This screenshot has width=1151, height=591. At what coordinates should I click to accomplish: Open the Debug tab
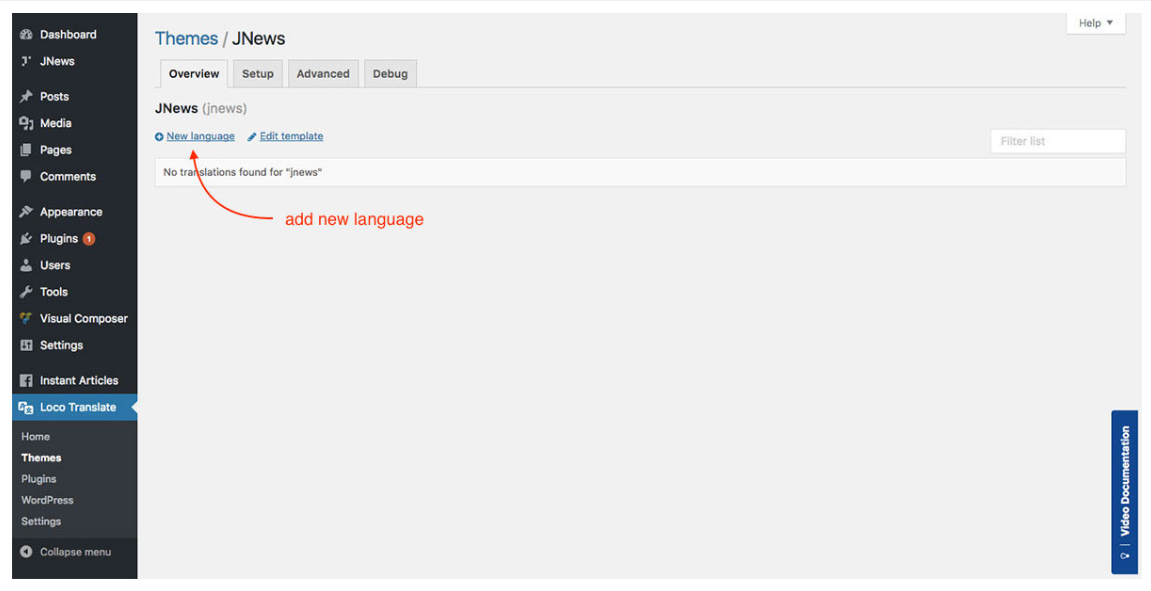click(390, 73)
